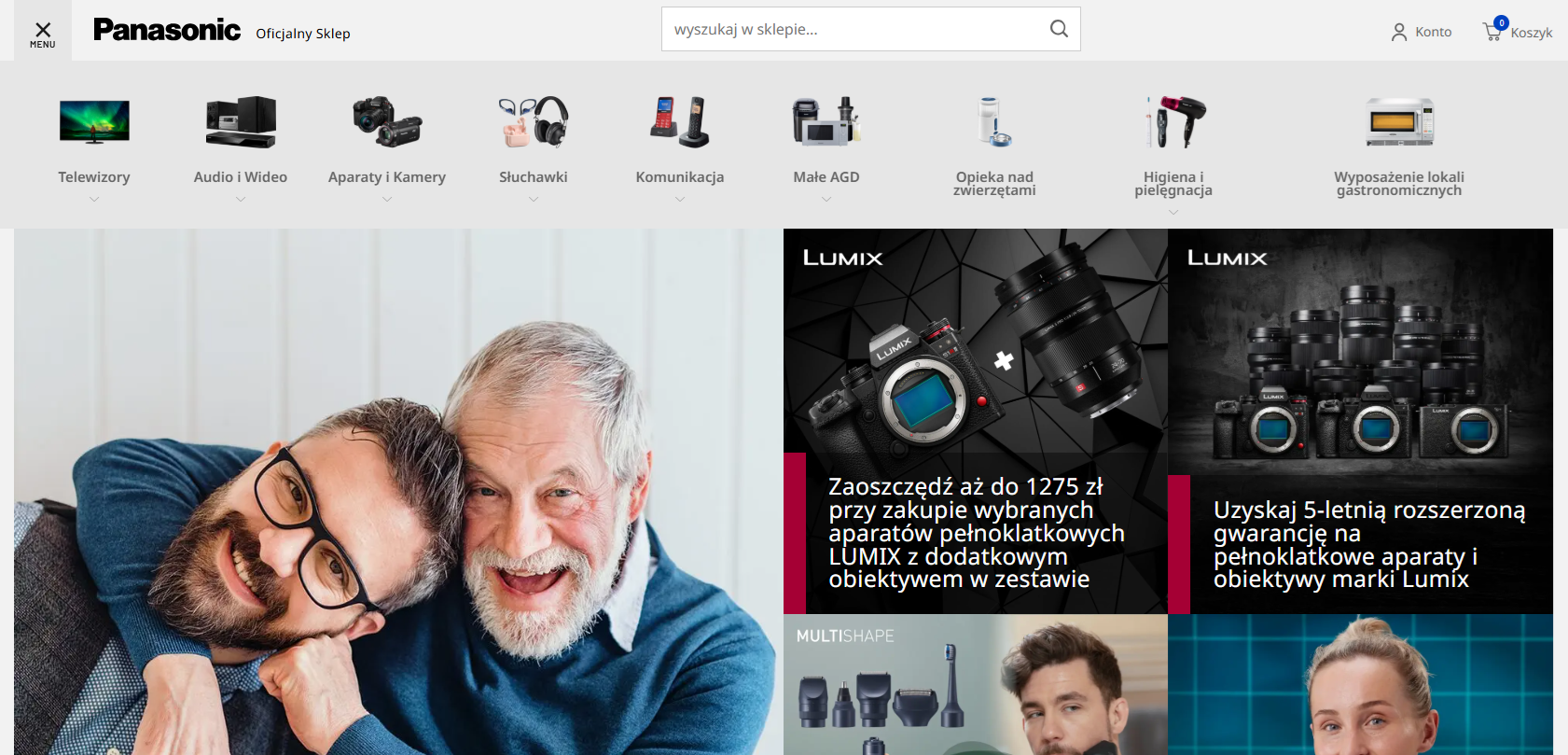Open the shopping cart icon
Screen dimensions: 1568x755
pyautogui.click(x=1493, y=30)
